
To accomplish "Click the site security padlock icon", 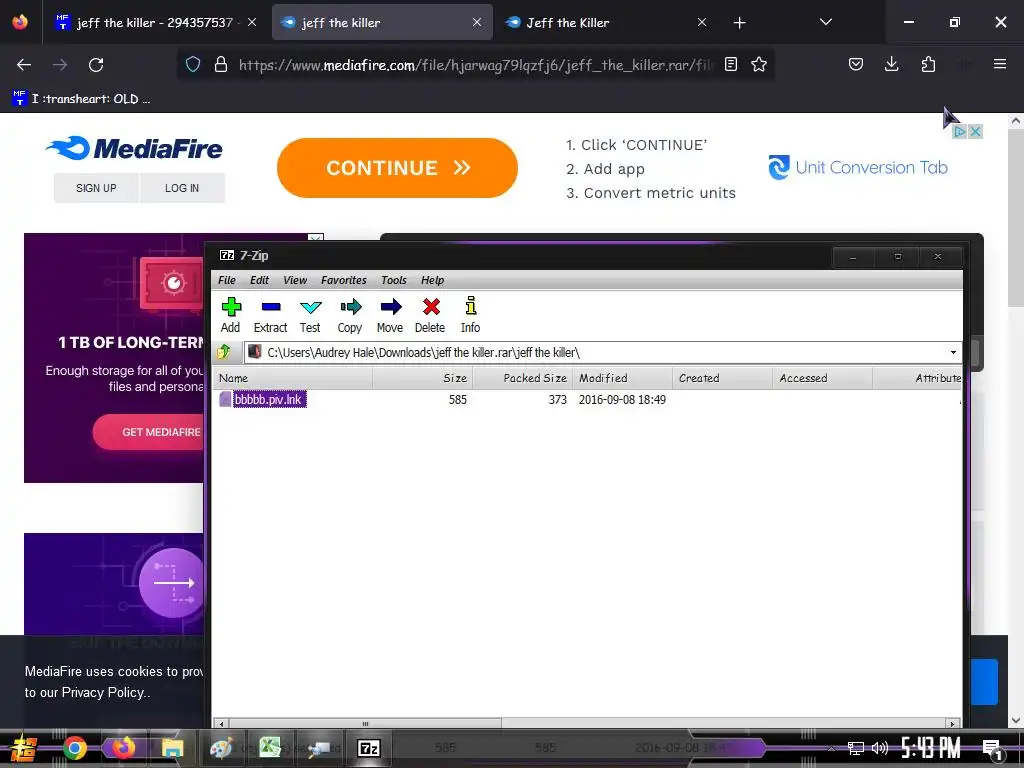I will (x=221, y=65).
